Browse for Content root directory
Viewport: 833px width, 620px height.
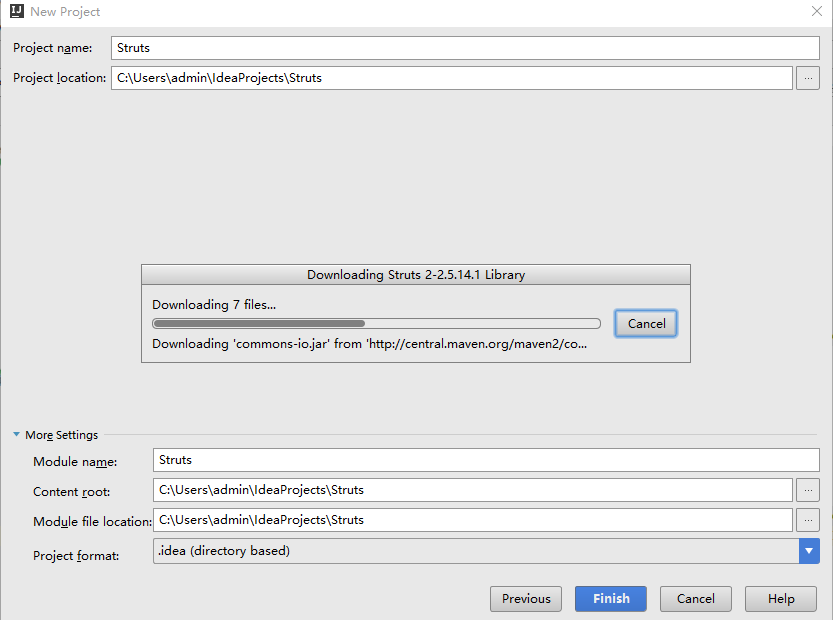coord(808,490)
